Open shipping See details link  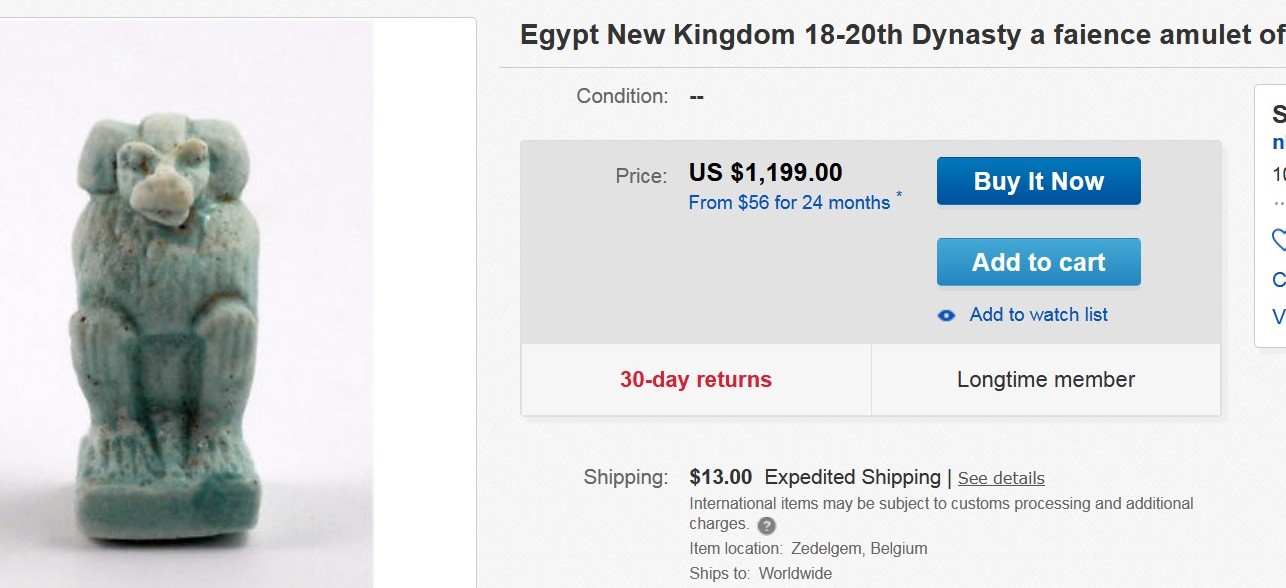click(1001, 478)
